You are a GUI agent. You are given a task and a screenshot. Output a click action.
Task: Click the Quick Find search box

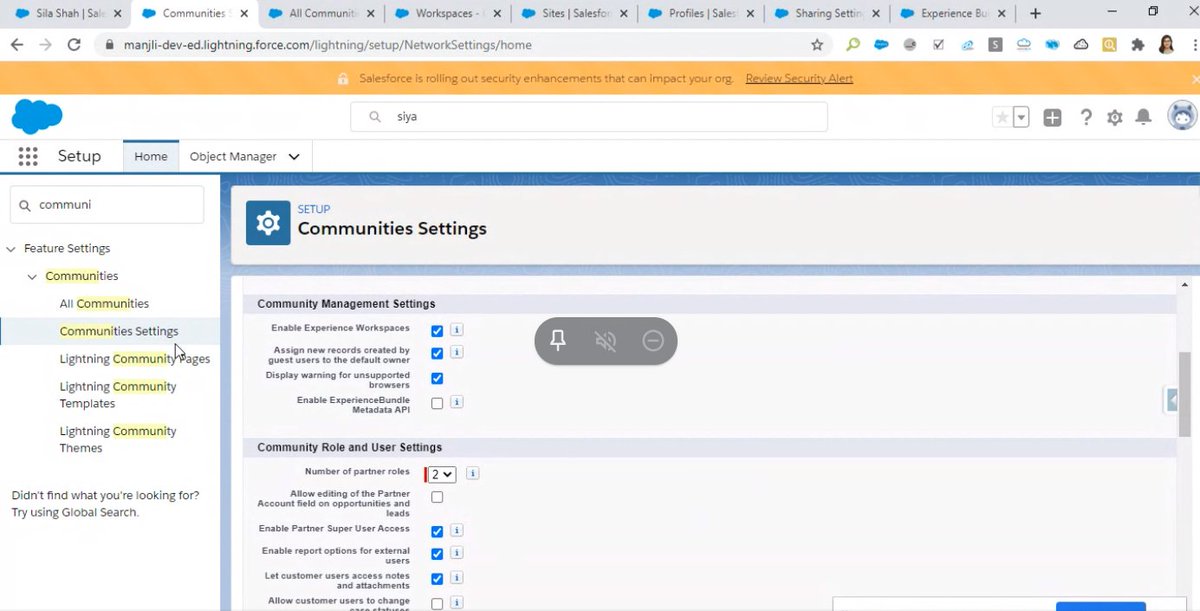106,204
